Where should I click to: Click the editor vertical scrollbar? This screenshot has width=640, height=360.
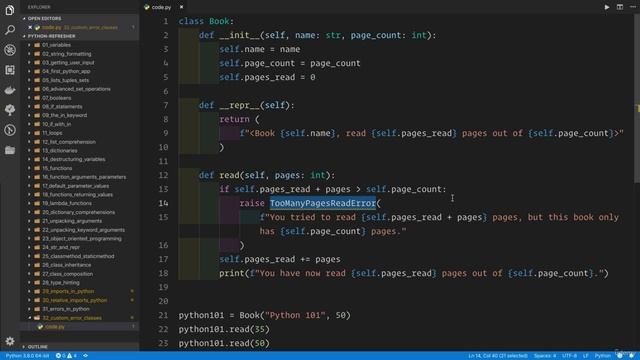[637, 98]
